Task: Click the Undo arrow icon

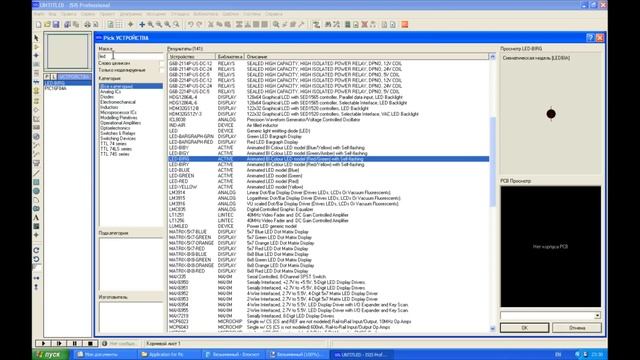Action: (191, 25)
